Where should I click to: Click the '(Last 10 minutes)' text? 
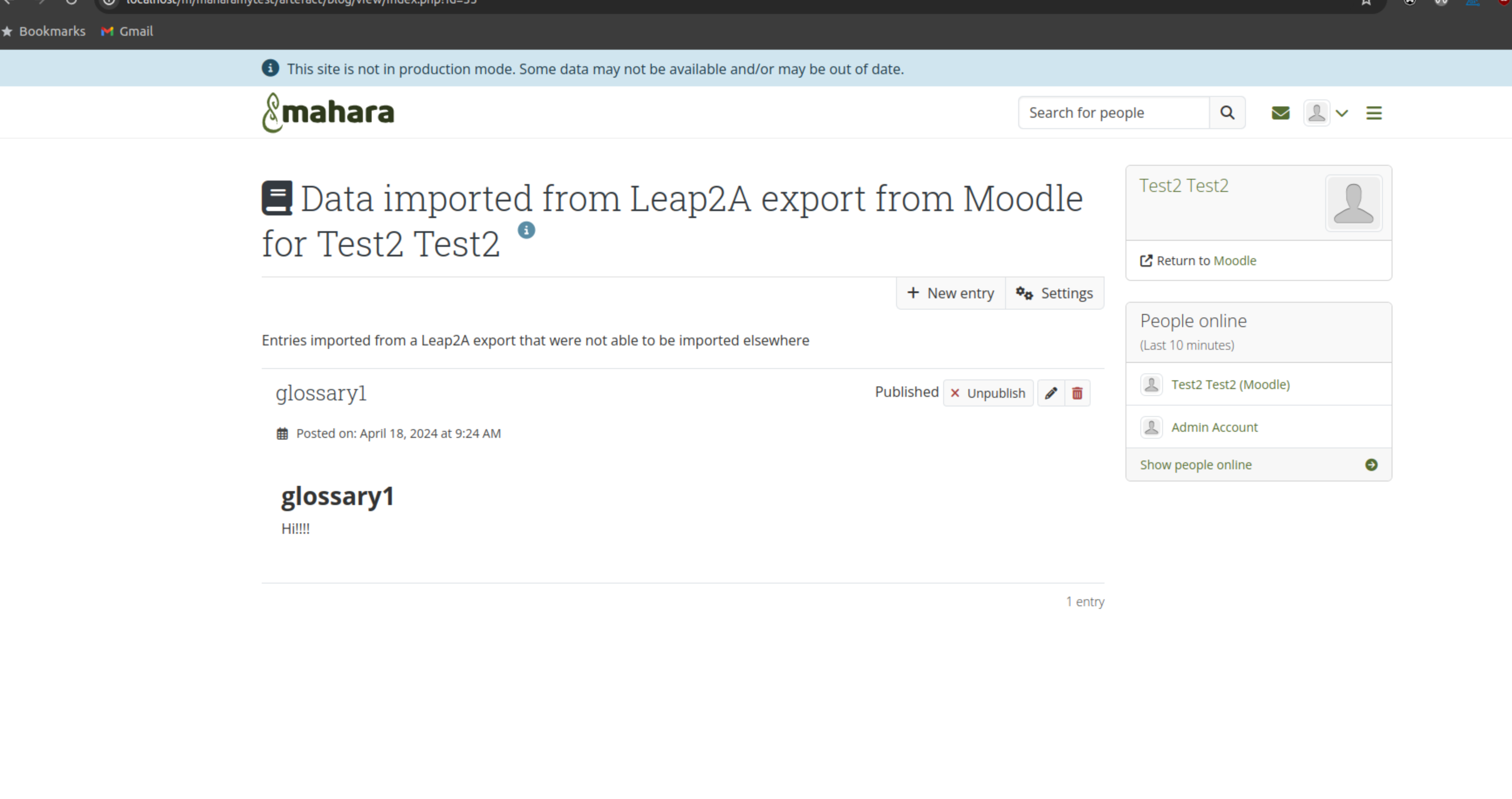(x=1187, y=345)
